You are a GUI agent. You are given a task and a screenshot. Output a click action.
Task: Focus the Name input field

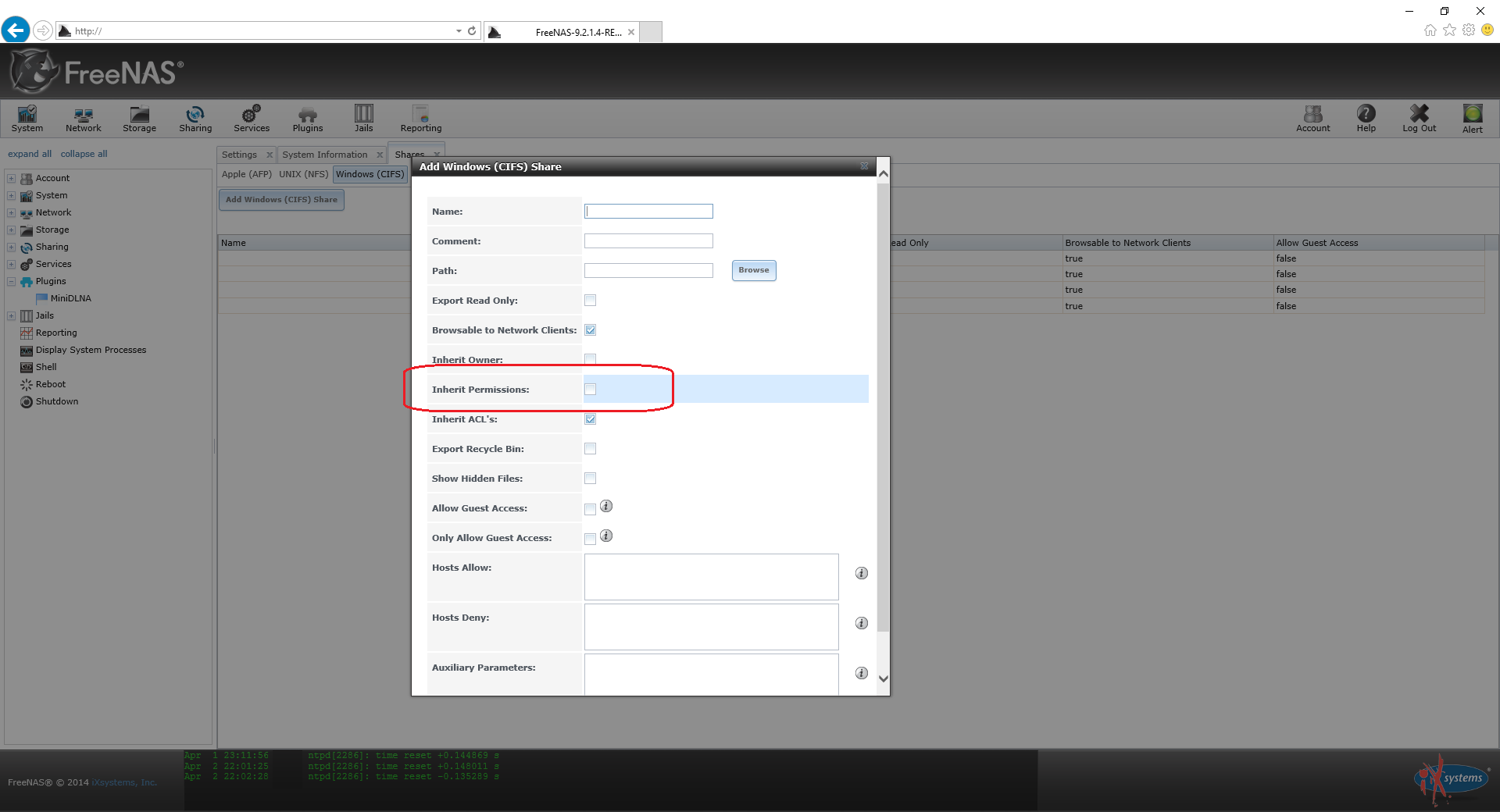coord(648,211)
